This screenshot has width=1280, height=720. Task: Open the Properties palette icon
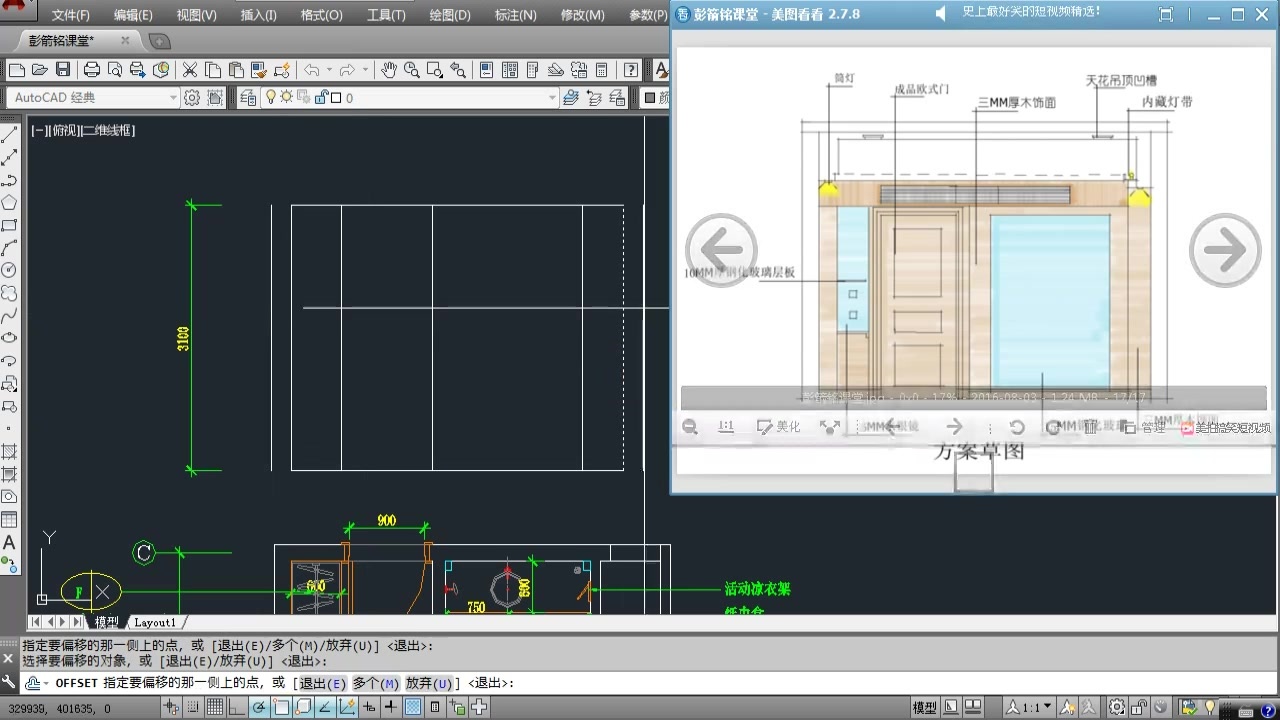pos(487,70)
